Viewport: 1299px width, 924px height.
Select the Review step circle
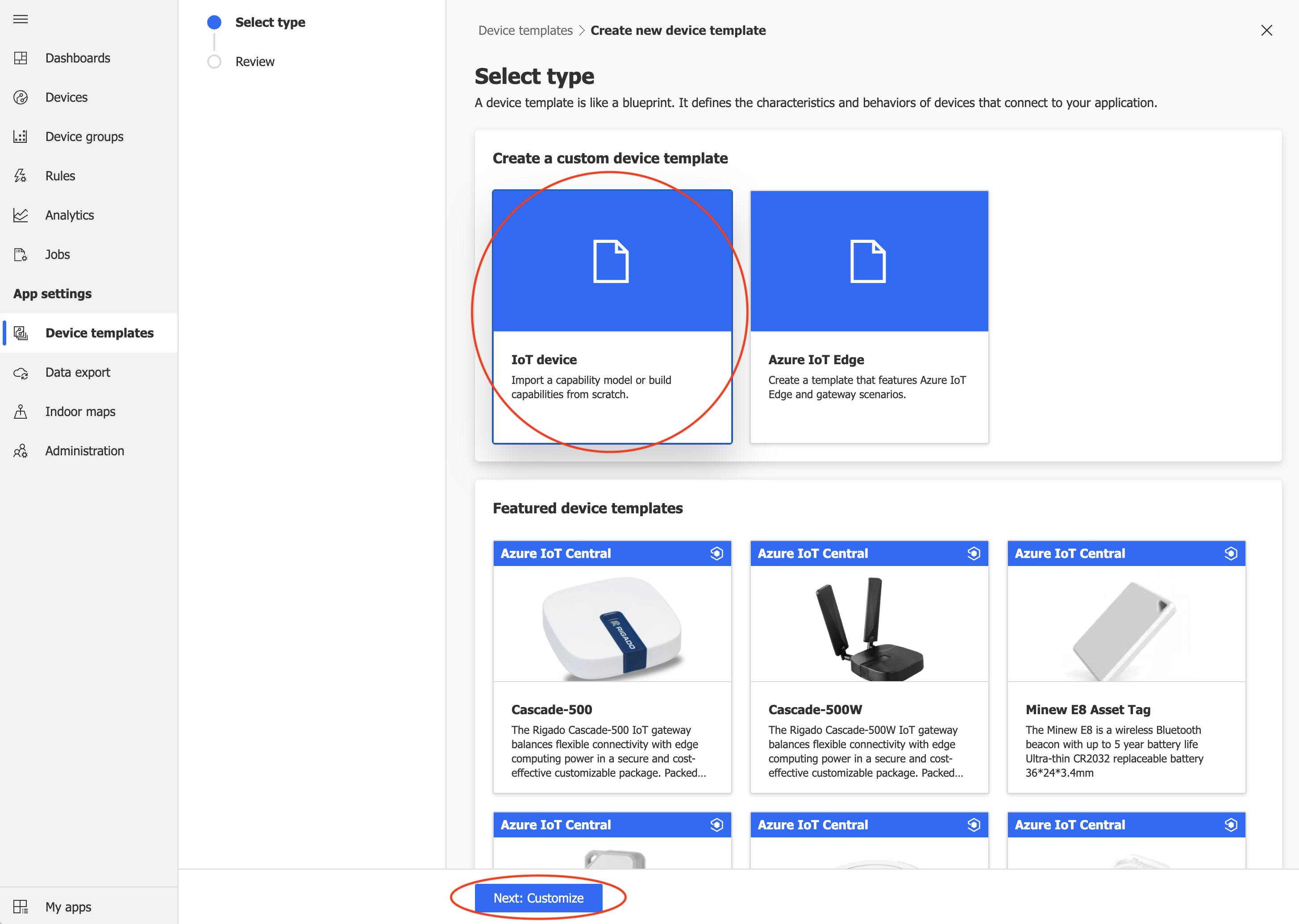tap(214, 62)
